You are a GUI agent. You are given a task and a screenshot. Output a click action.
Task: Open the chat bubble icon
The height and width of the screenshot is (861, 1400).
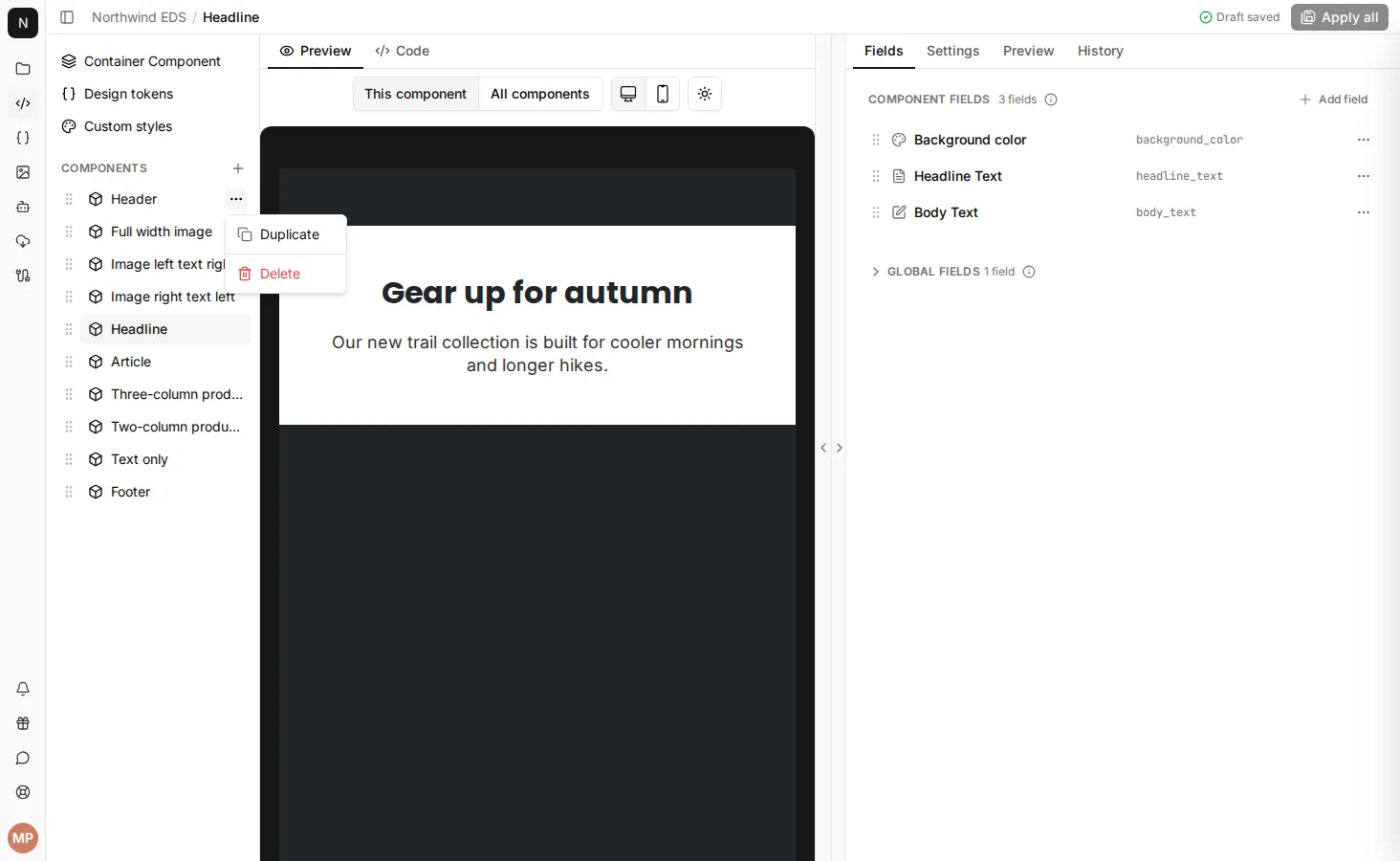pyautogui.click(x=23, y=758)
